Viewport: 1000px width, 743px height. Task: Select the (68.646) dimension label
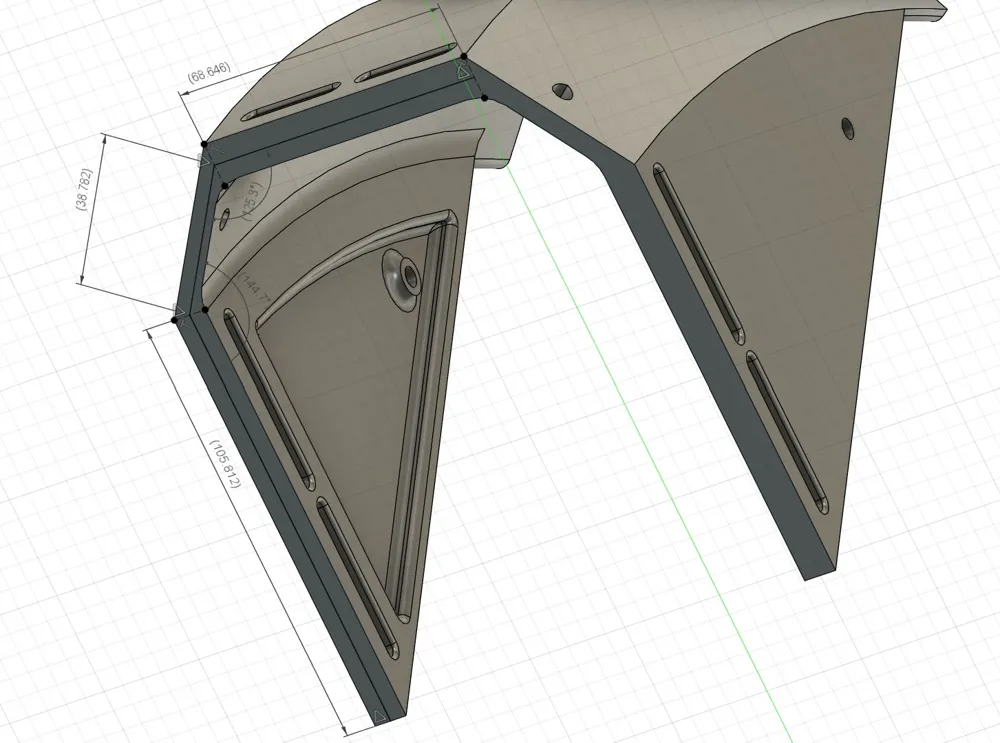pyautogui.click(x=209, y=72)
